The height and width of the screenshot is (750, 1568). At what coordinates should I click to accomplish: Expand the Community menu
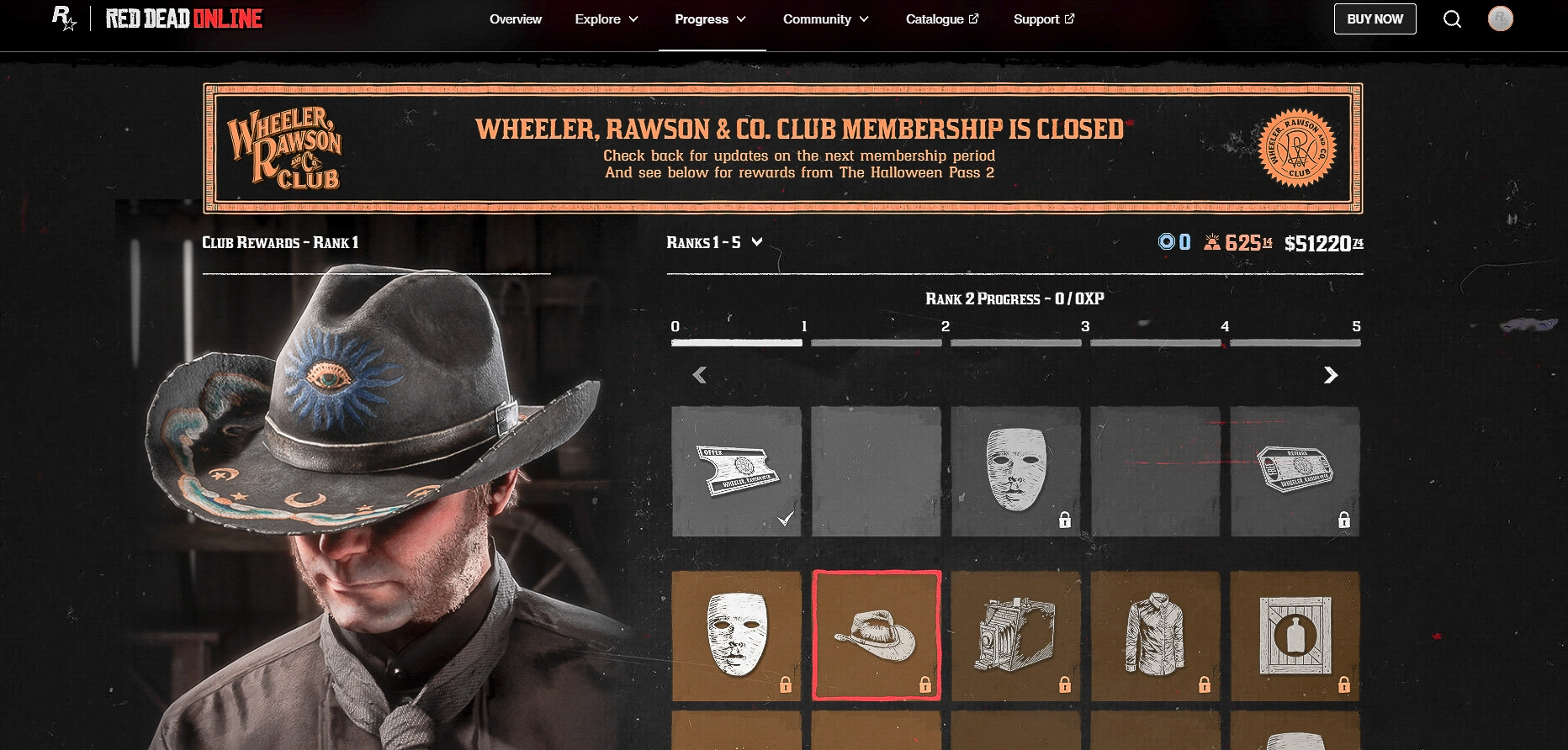(x=826, y=19)
